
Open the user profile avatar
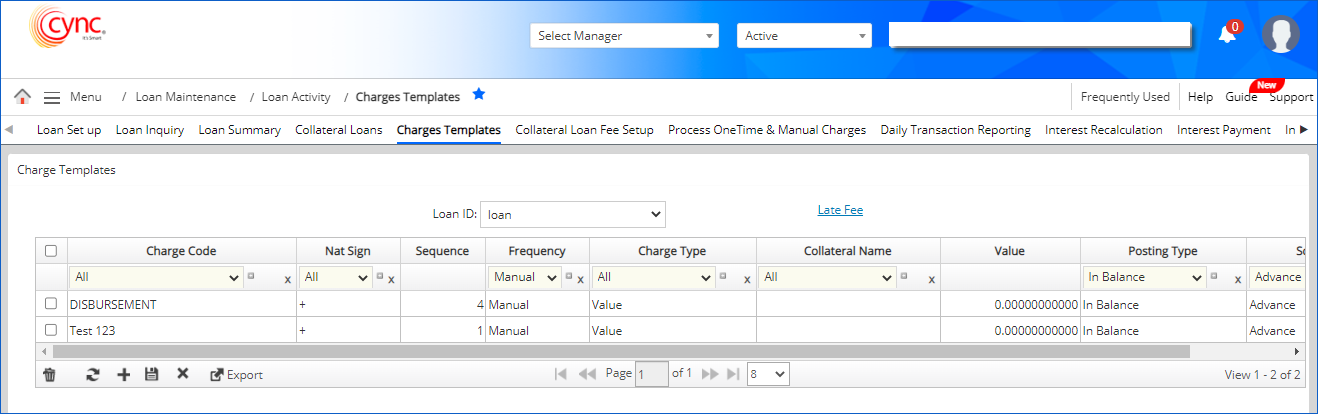pos(1280,35)
